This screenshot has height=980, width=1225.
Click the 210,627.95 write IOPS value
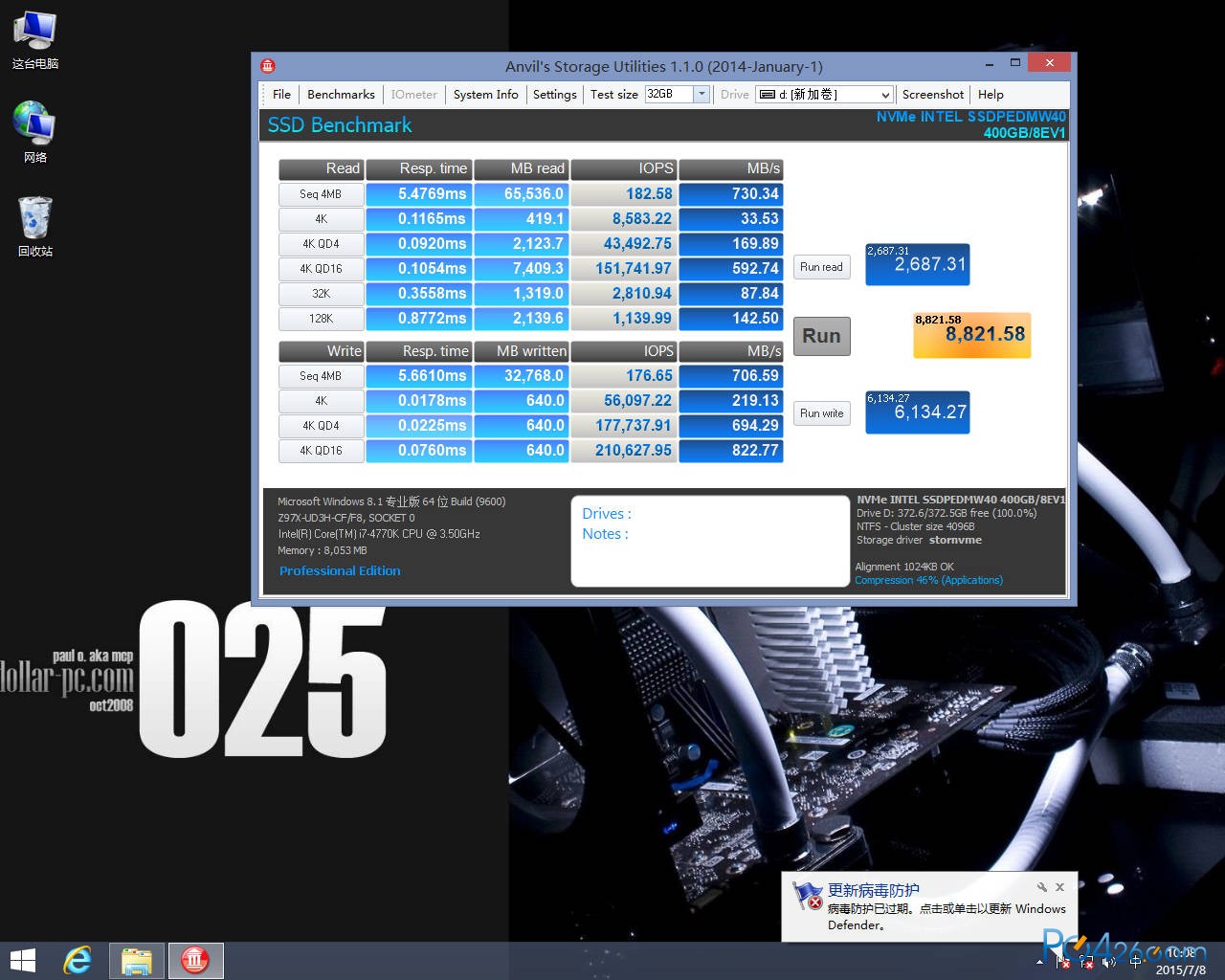pyautogui.click(x=624, y=451)
